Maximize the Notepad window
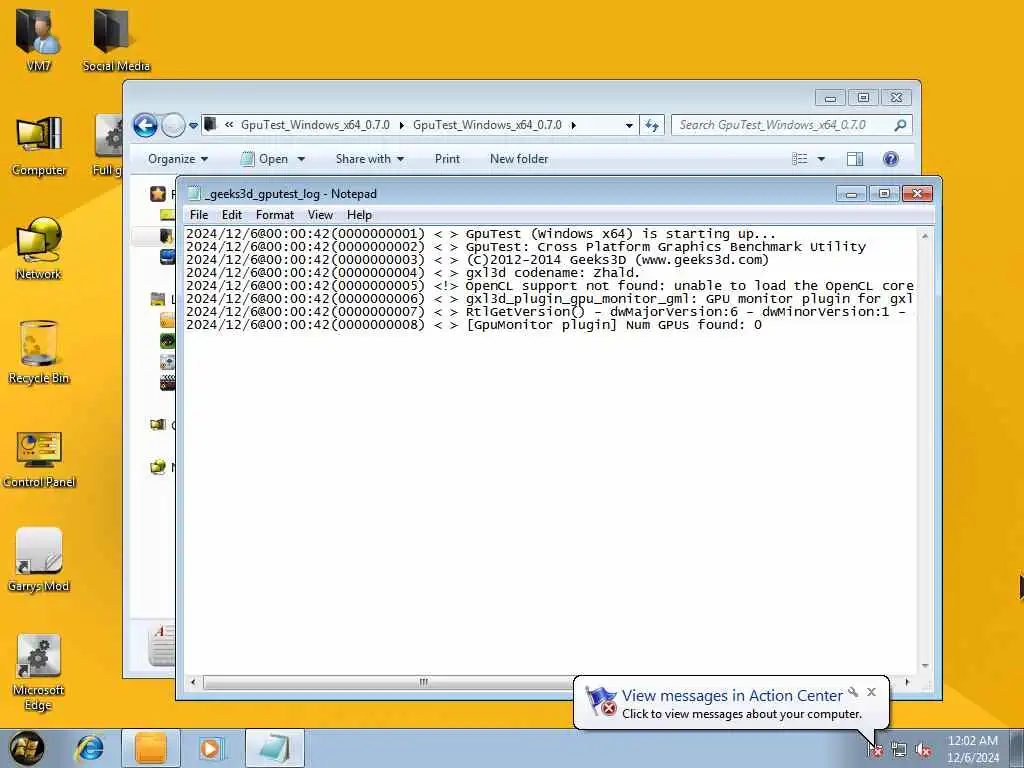Screen dimensions: 1024x768 click(884, 193)
